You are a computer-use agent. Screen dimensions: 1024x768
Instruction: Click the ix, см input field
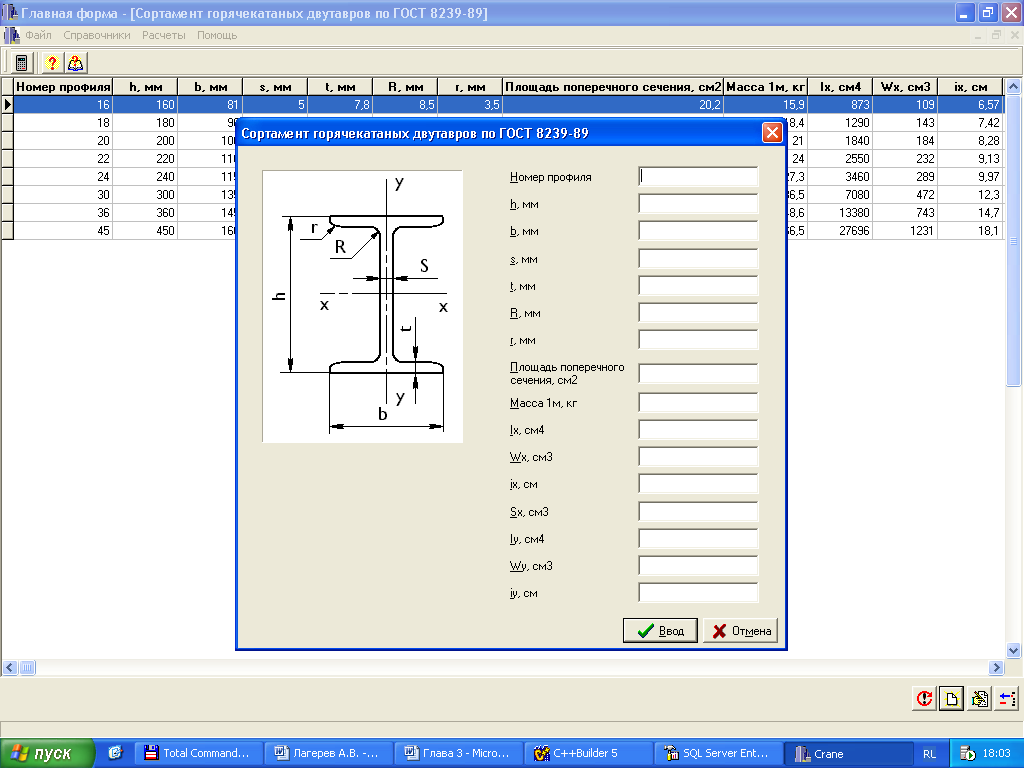[698, 484]
